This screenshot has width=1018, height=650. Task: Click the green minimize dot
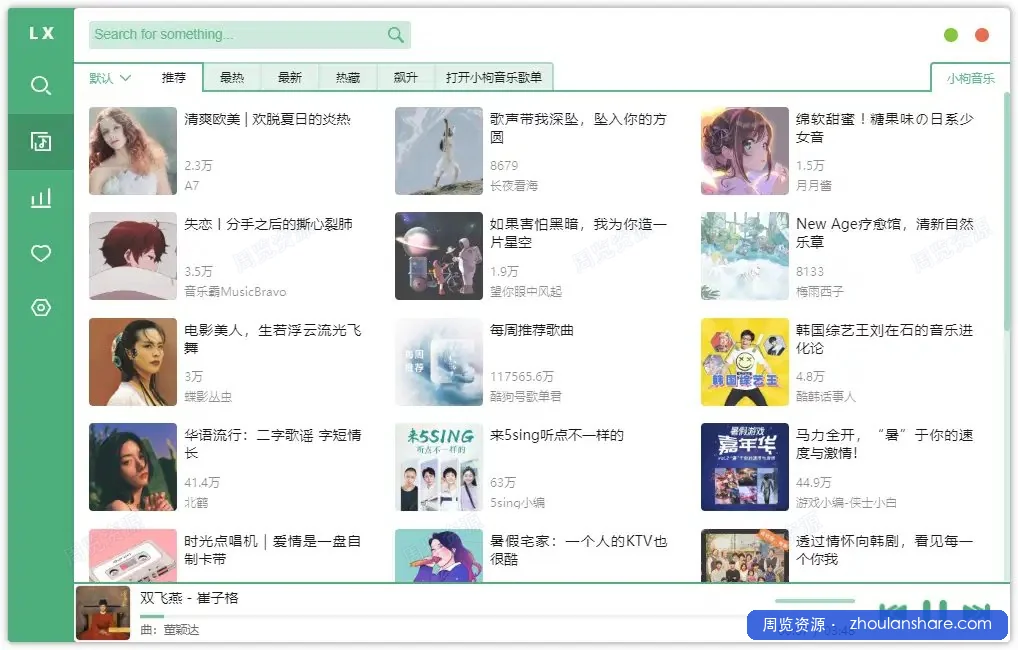click(x=950, y=35)
